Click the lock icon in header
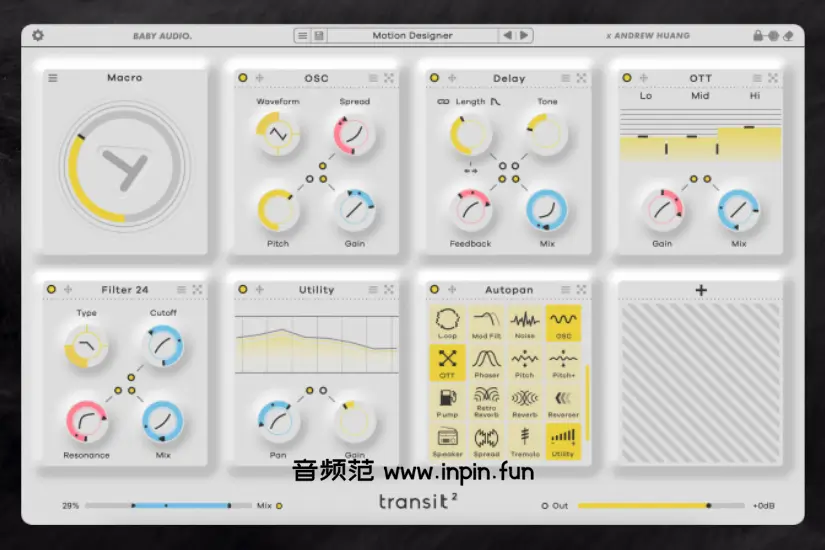This screenshot has height=550, width=825. (x=758, y=35)
